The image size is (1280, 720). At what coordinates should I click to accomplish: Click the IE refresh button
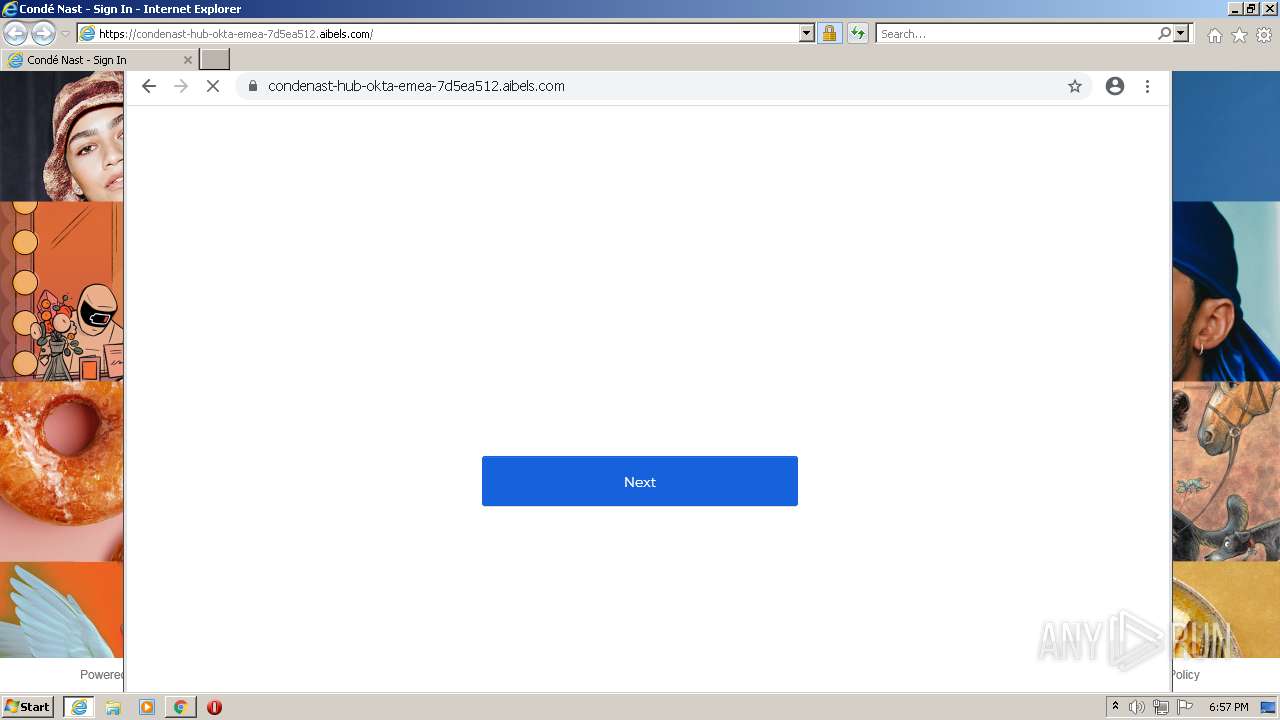tap(857, 33)
